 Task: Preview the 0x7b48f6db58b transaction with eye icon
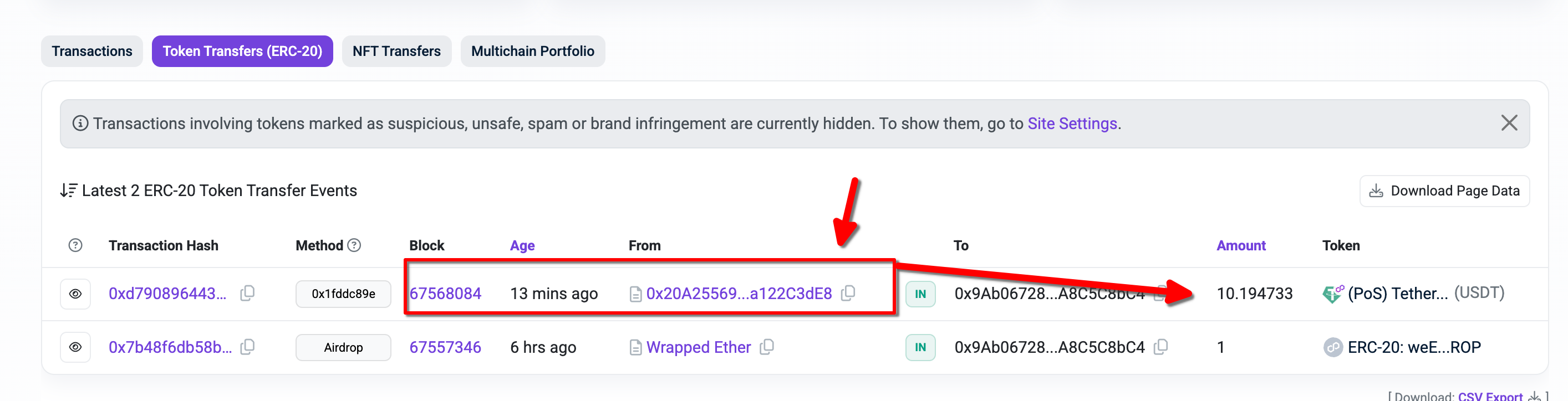pos(75,347)
